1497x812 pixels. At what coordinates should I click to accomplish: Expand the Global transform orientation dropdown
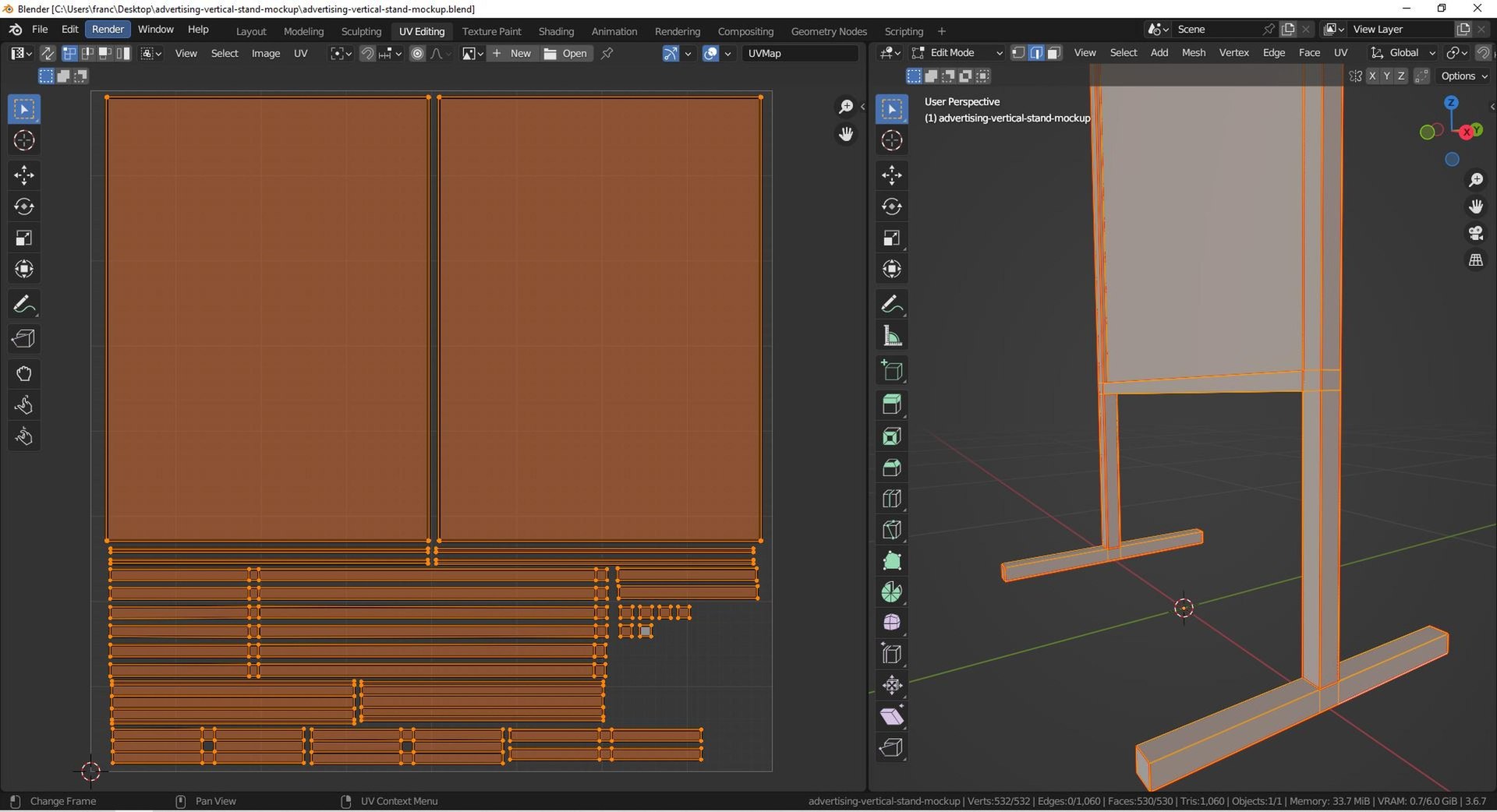point(1403,53)
